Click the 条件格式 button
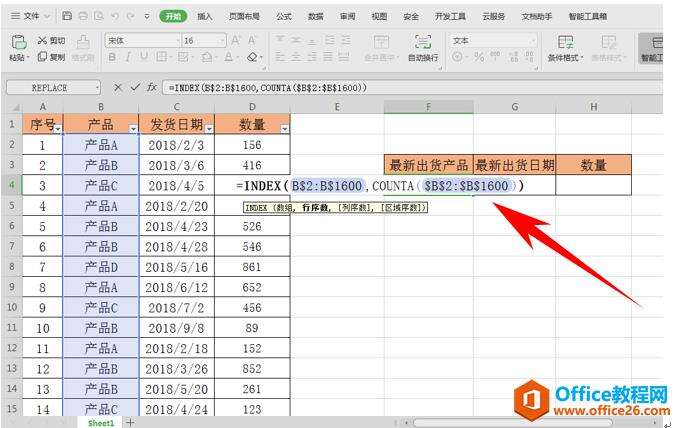This screenshot has width=677, height=428. coord(566,47)
